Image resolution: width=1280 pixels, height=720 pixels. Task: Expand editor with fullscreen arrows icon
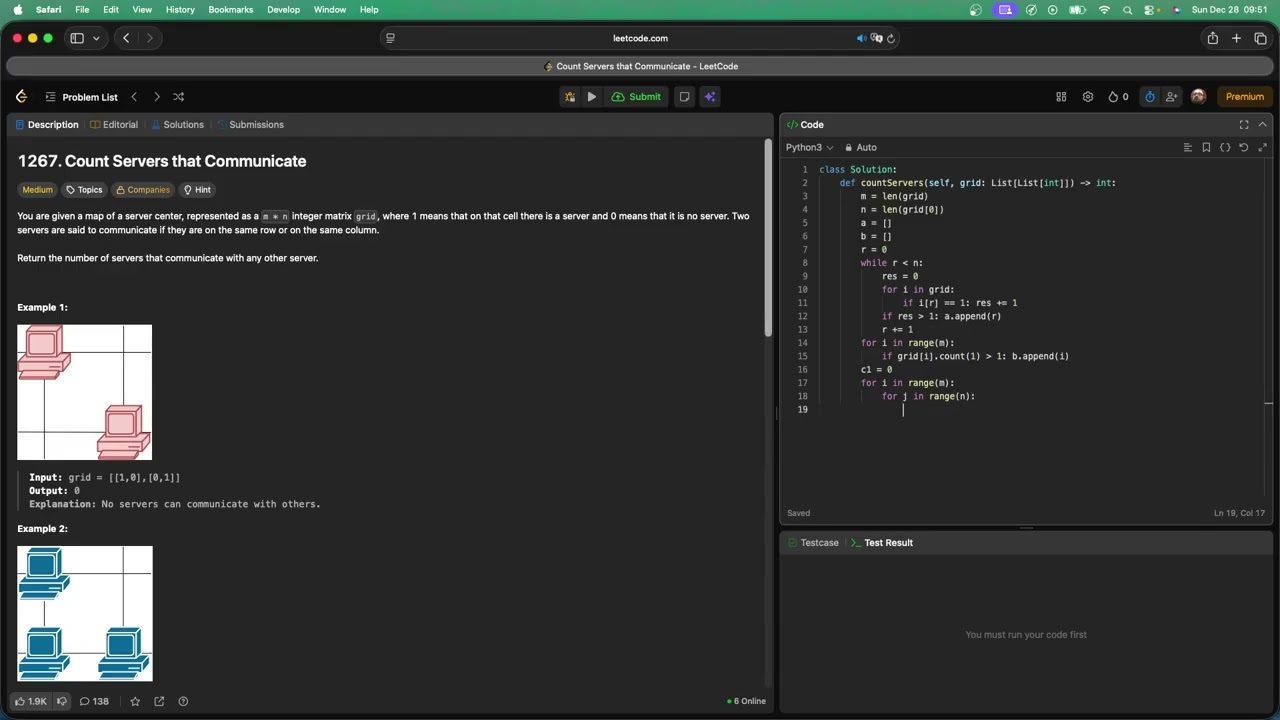[x=1263, y=147]
